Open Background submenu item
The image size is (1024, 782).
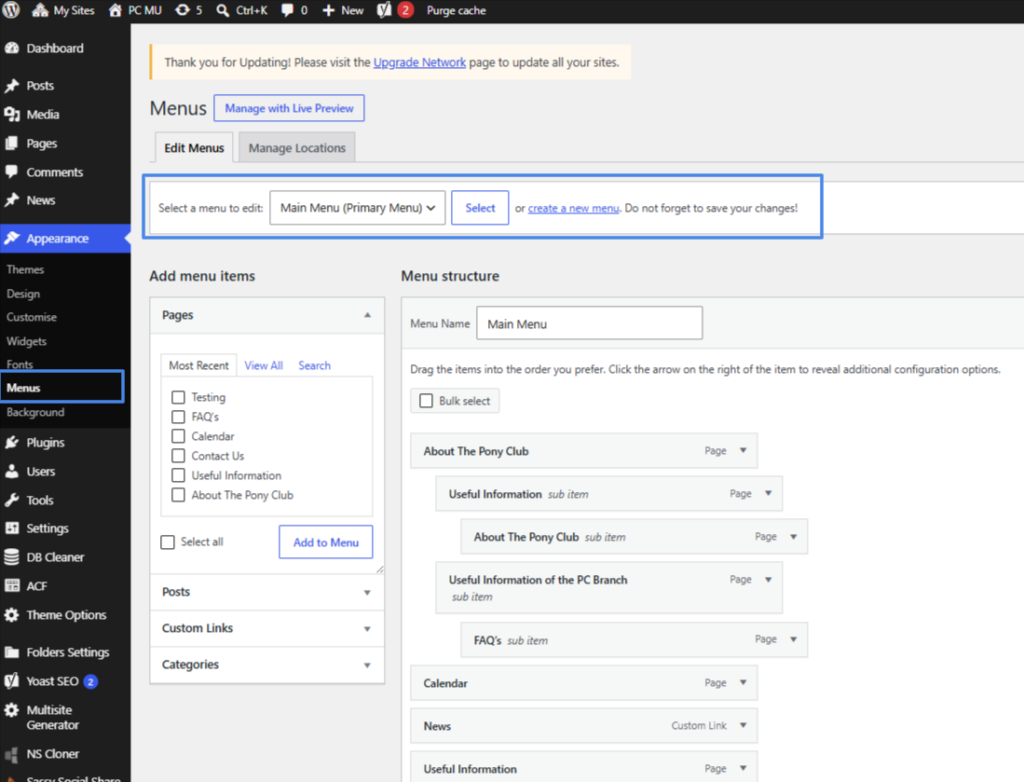click(x=35, y=412)
